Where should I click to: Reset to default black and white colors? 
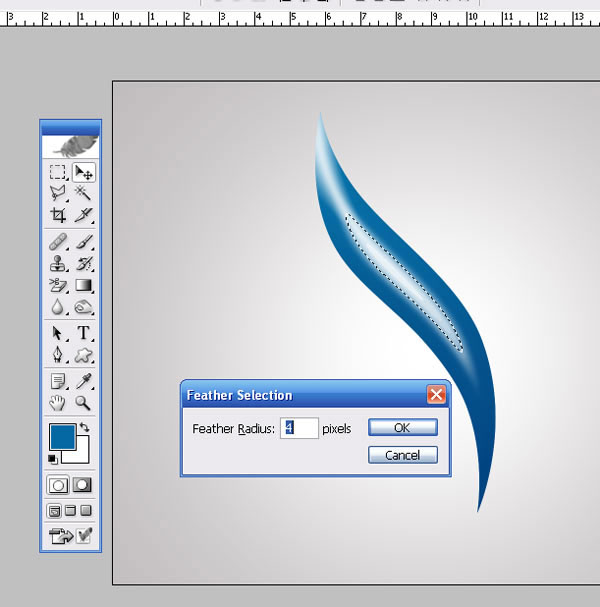click(53, 460)
